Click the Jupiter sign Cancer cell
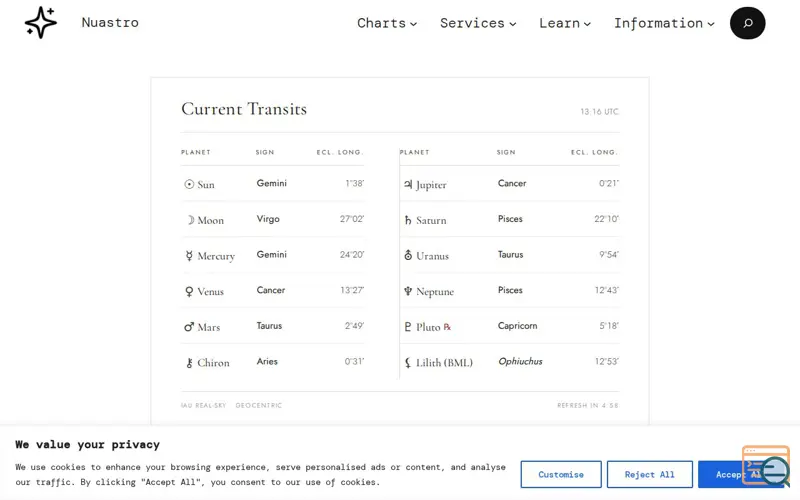 pos(512,183)
